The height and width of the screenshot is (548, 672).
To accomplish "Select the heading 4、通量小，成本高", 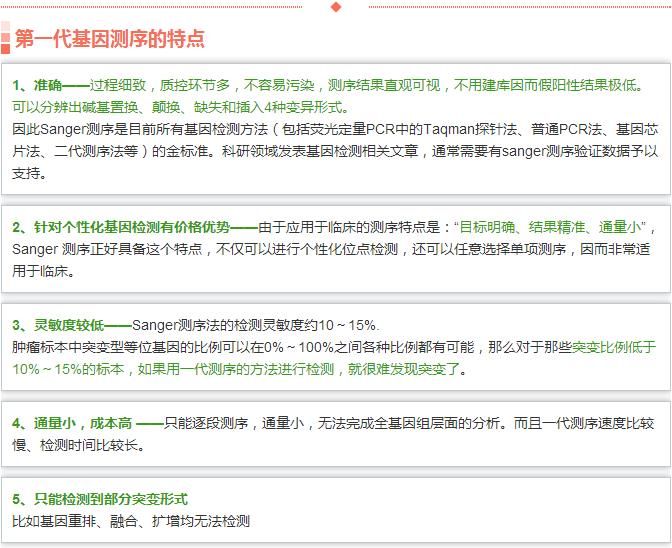I will coord(72,423).
